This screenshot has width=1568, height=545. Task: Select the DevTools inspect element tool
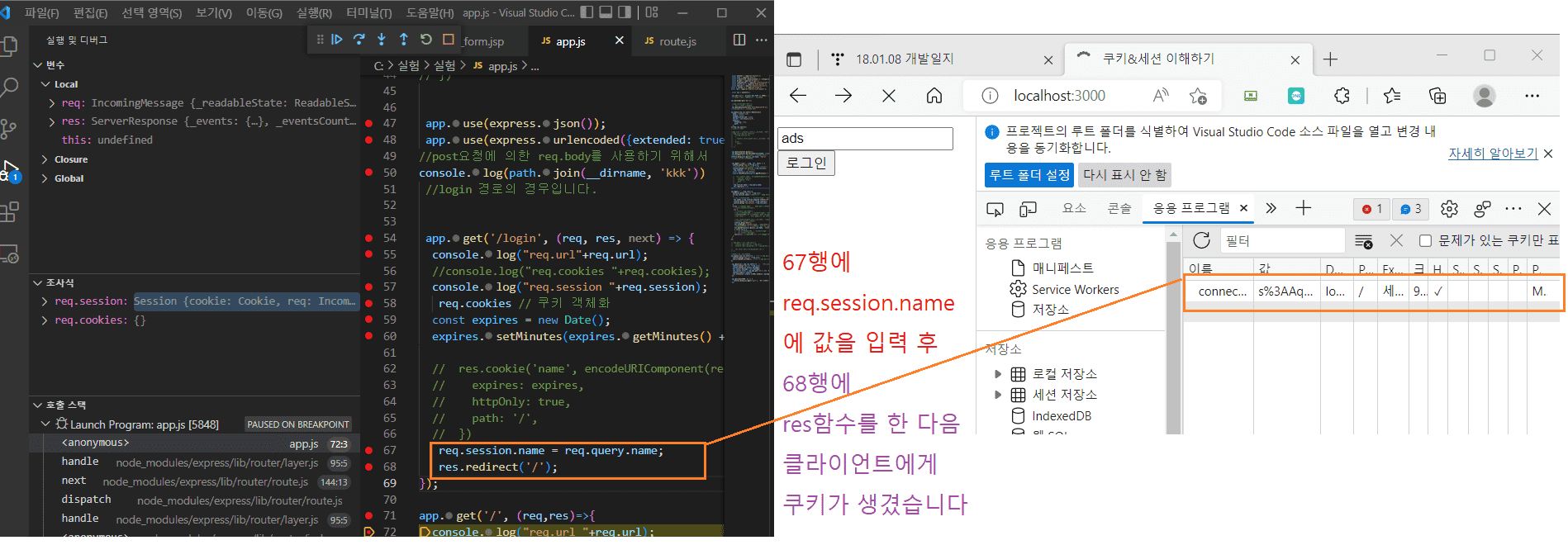click(995, 209)
